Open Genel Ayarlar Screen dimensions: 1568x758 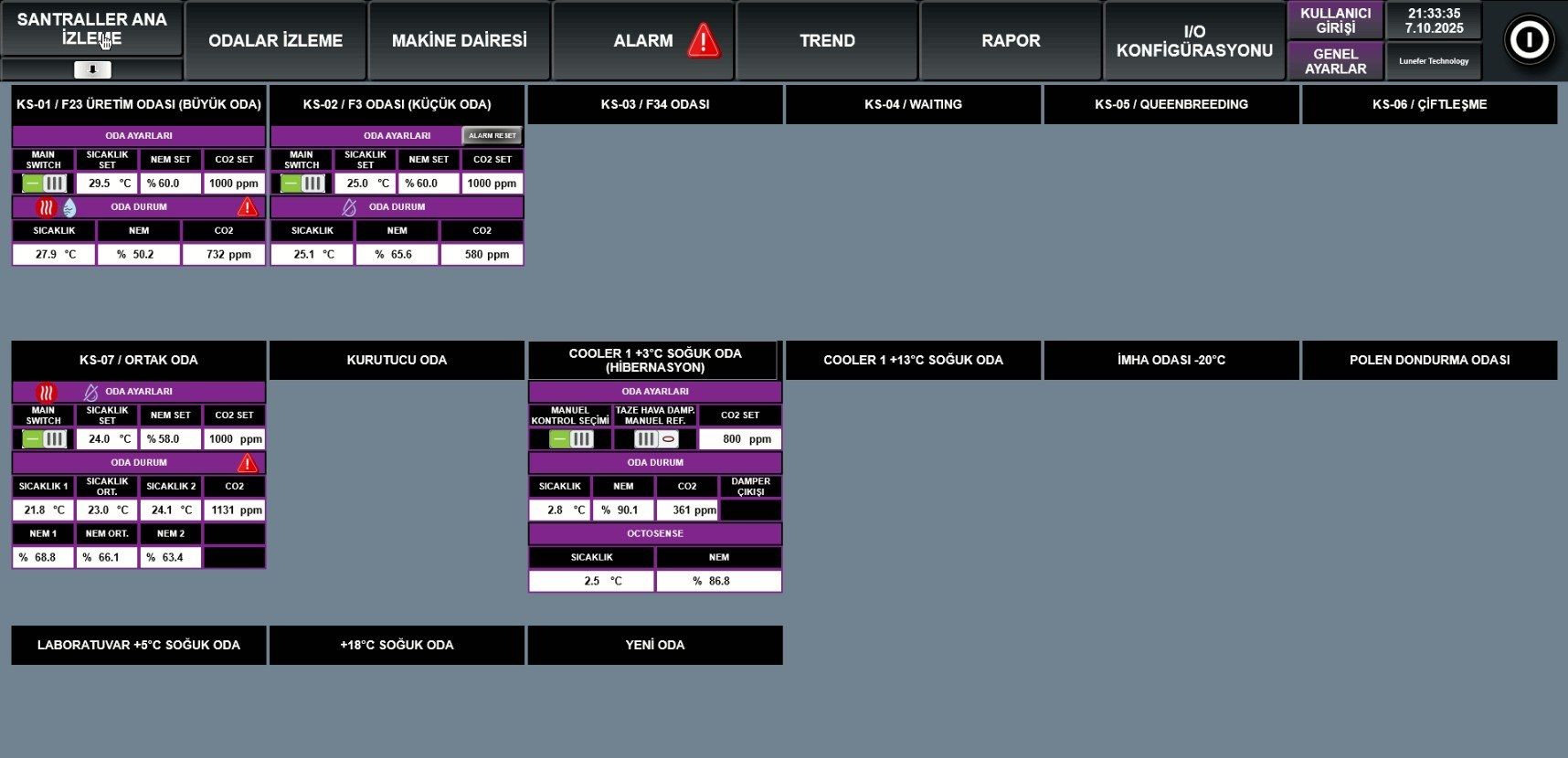[1336, 61]
